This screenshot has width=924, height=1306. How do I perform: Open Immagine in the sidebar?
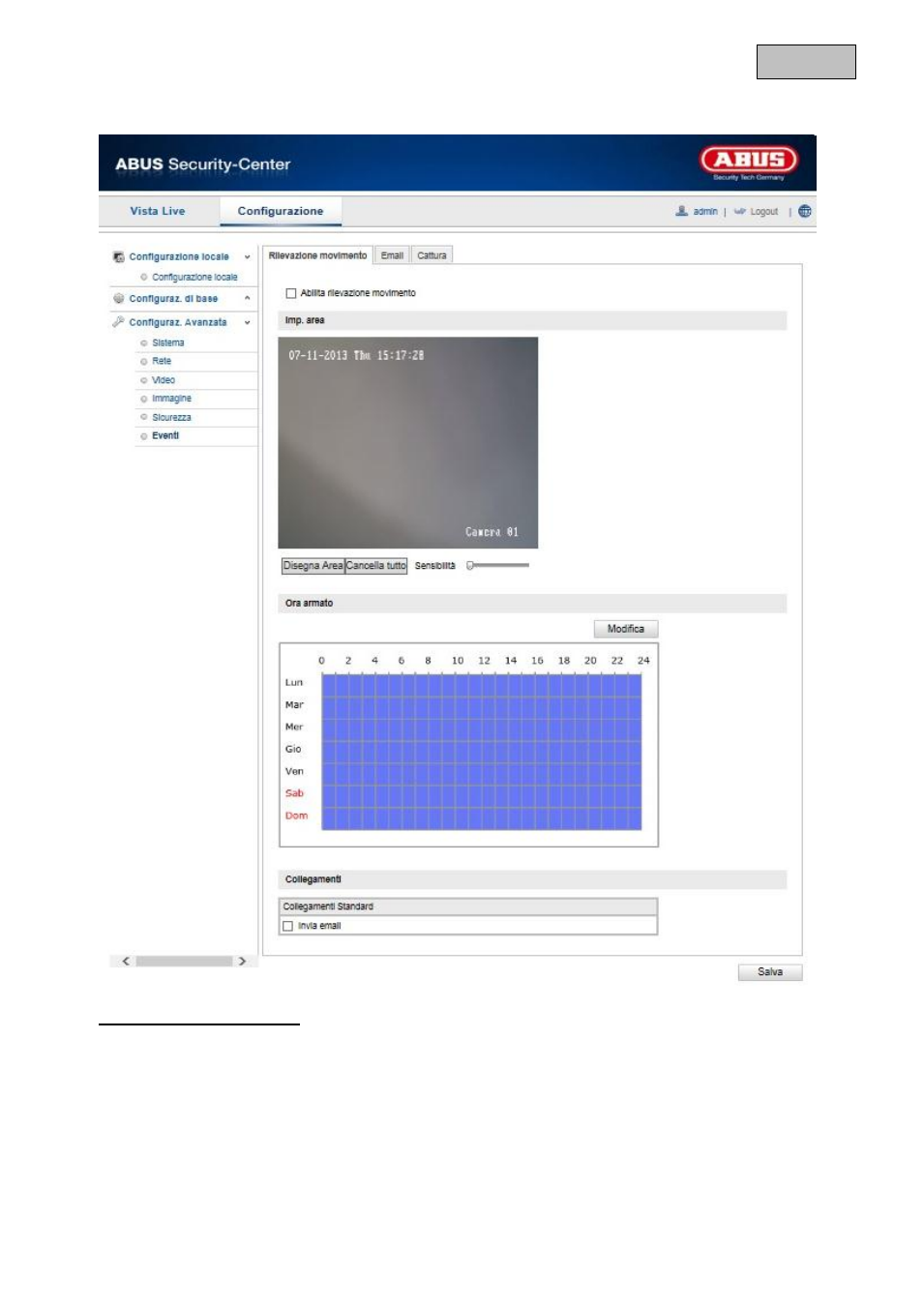tap(171, 399)
